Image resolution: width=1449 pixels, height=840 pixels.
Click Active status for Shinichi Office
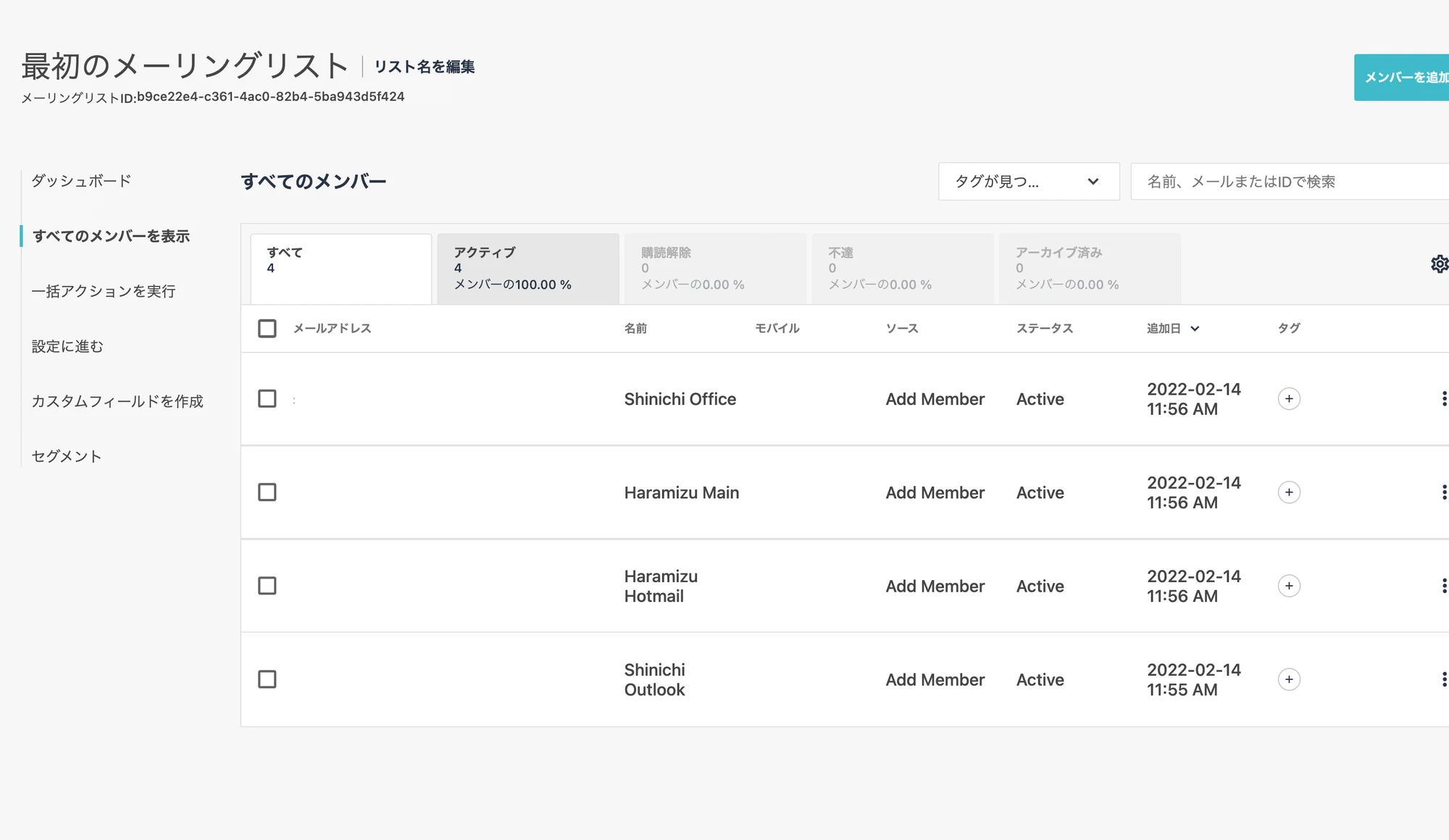click(x=1040, y=399)
